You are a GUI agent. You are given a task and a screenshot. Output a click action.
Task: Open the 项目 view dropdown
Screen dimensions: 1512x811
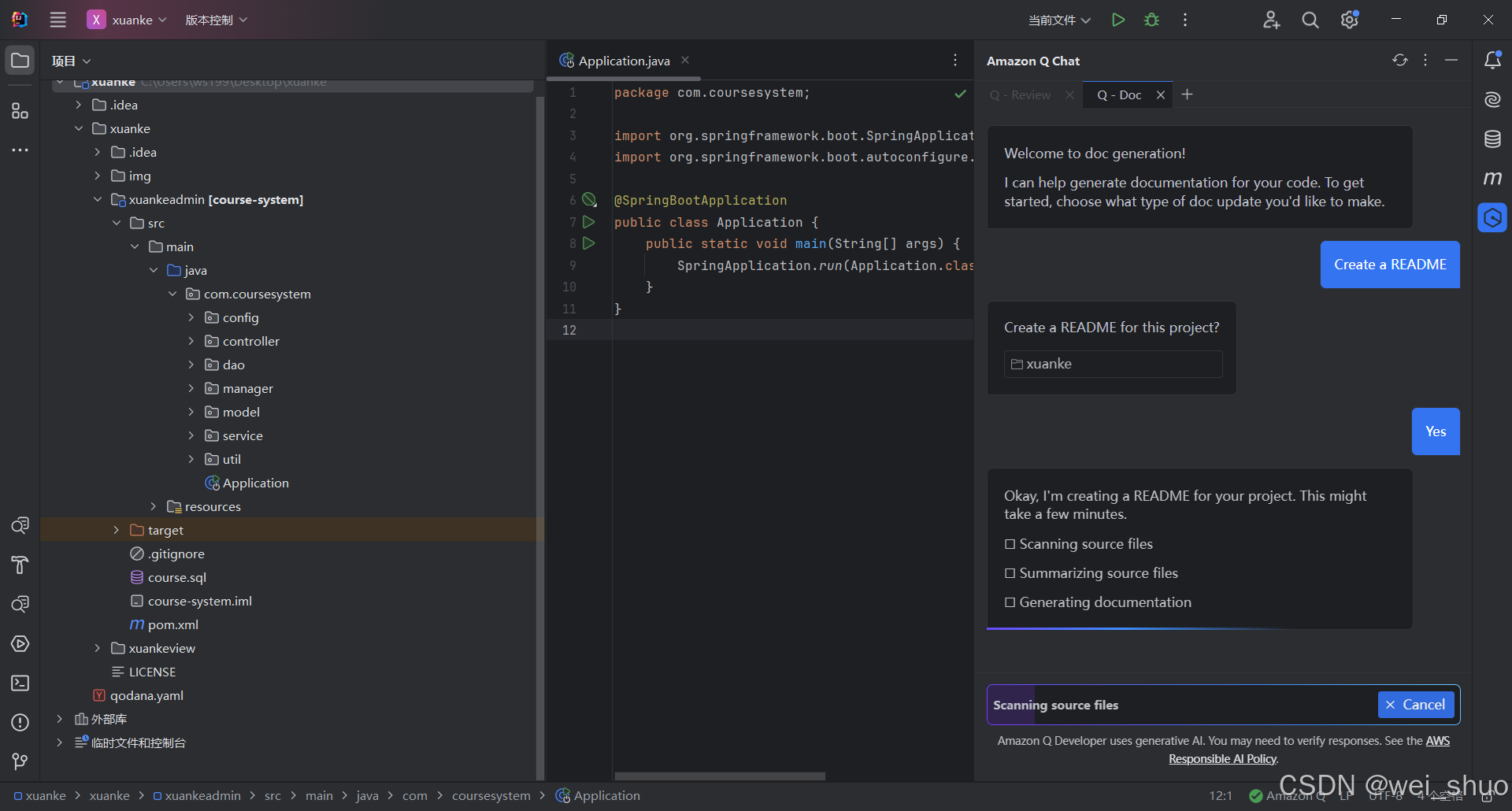coord(71,61)
